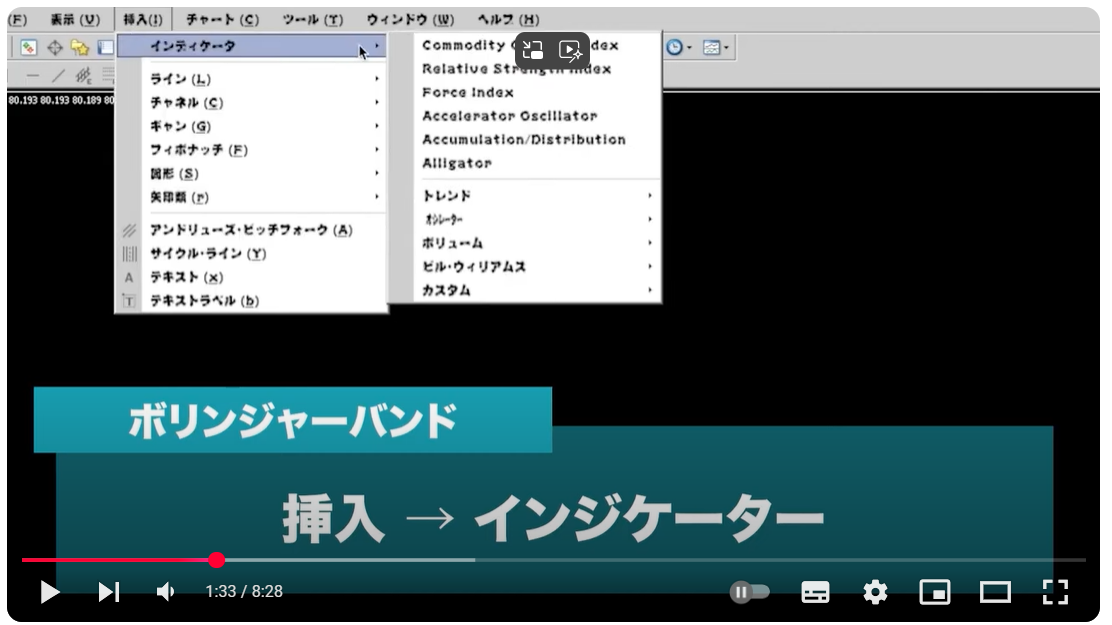Toggle subtitles/closed captions

tap(815, 592)
